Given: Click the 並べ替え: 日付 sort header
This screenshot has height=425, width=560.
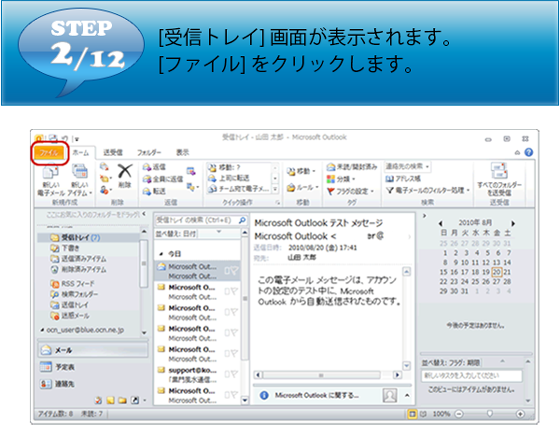Looking at the screenshot, I should (176, 234).
